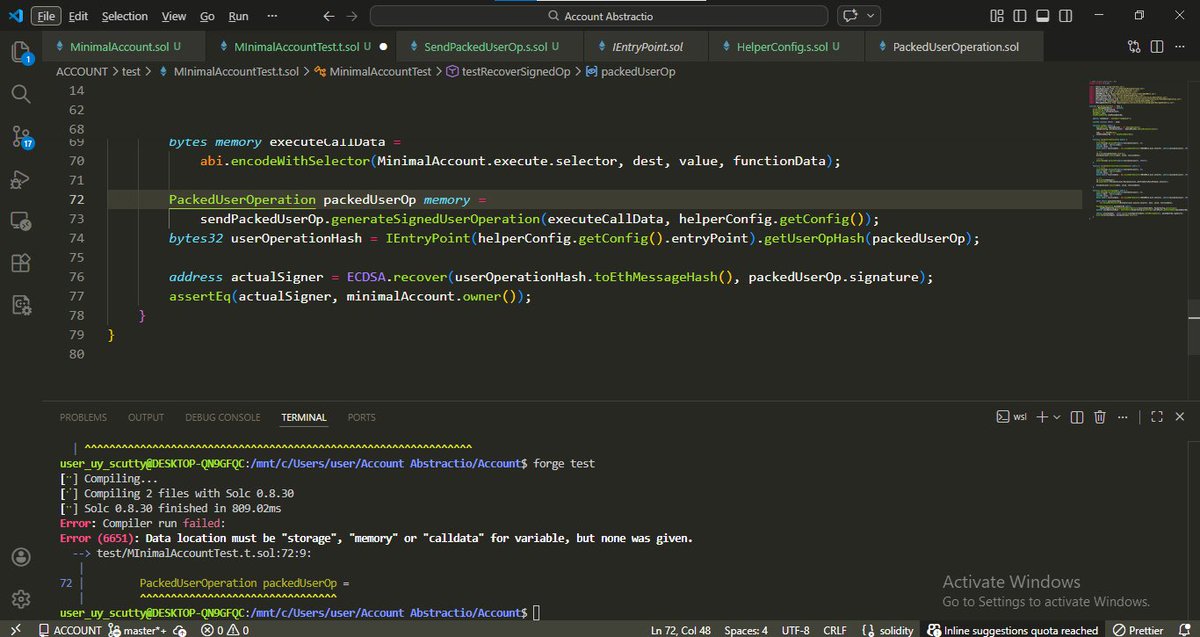
Task: Go forward using the right arrow
Action: point(350,16)
